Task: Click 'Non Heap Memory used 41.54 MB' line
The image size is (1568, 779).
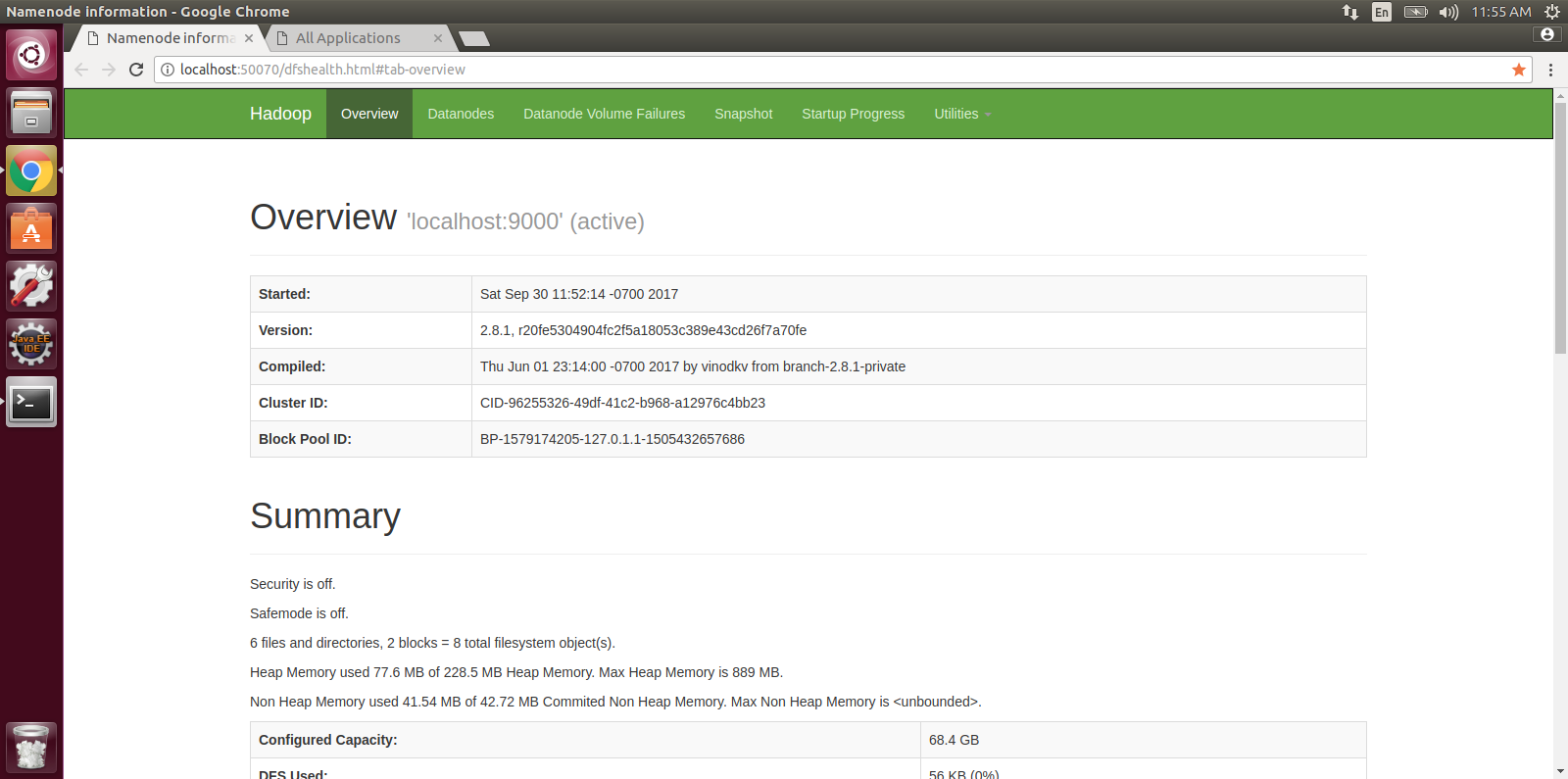Action: coord(615,702)
